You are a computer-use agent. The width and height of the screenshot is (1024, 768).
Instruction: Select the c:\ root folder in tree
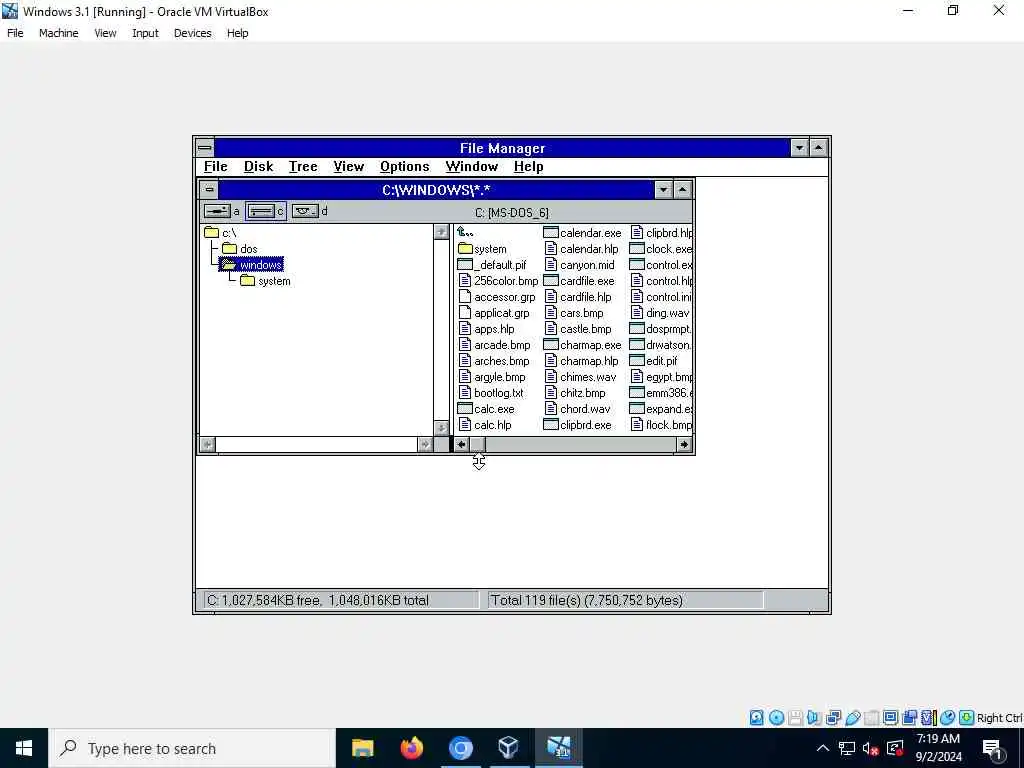click(220, 232)
